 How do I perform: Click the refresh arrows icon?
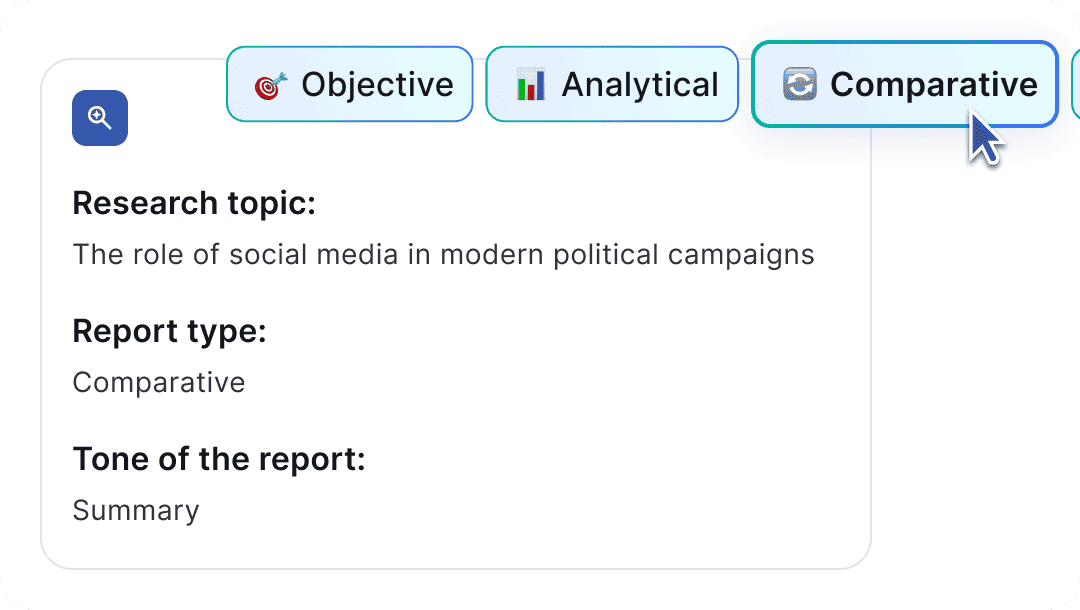pos(800,84)
